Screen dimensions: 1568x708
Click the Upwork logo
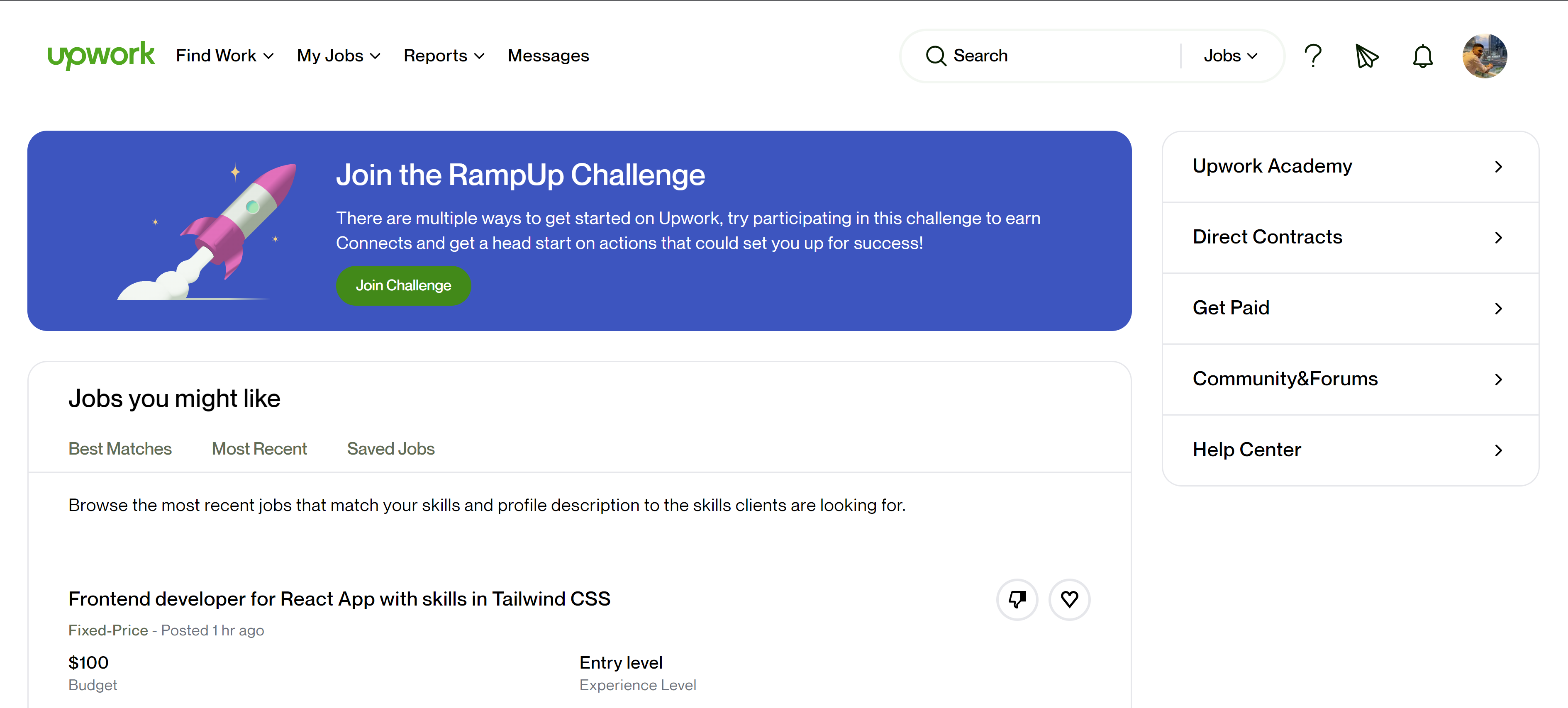point(101,55)
